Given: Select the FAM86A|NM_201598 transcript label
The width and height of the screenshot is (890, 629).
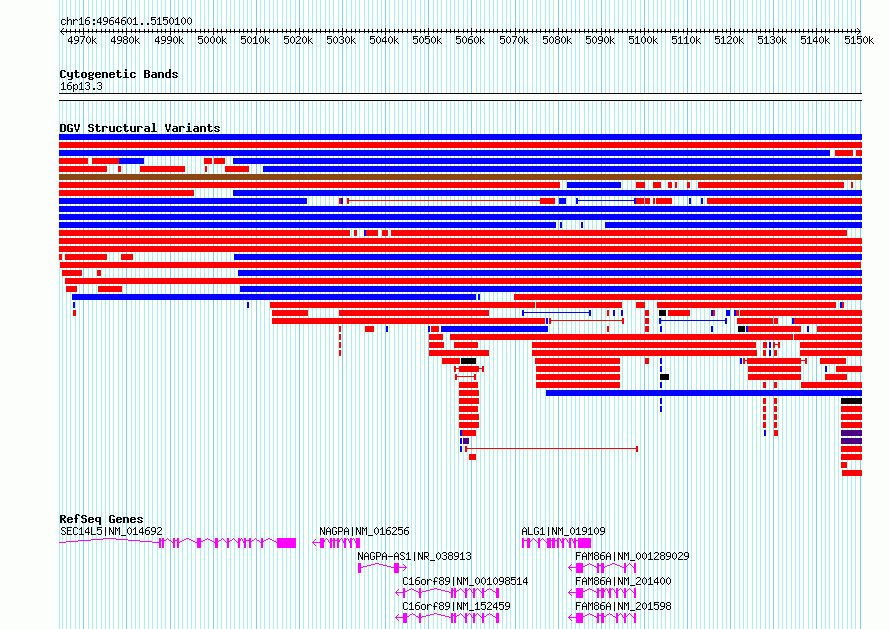Looking at the screenshot, I should click(623, 606).
